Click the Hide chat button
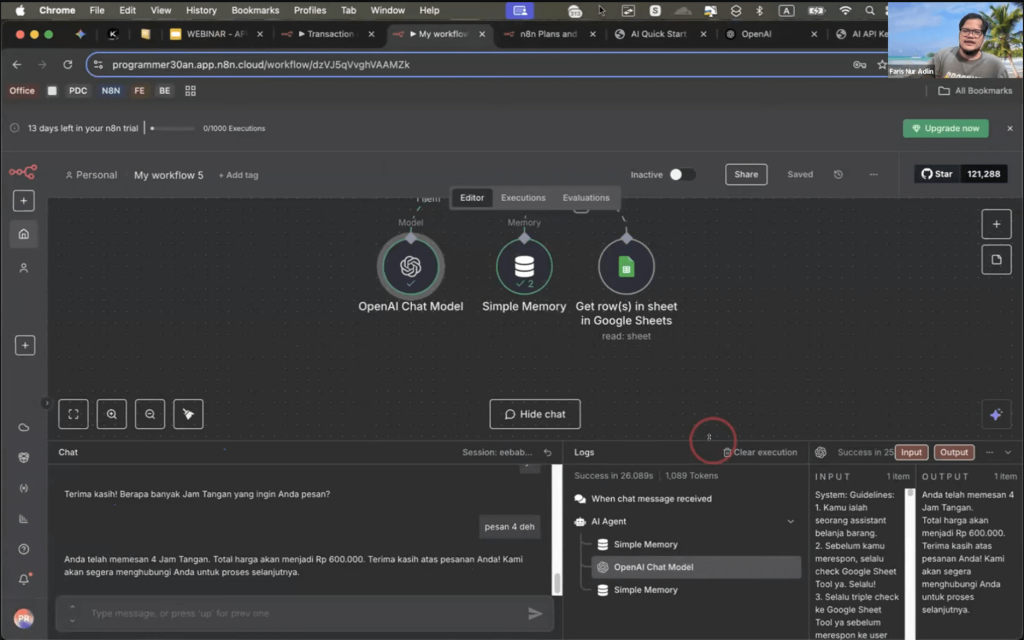 coord(535,414)
